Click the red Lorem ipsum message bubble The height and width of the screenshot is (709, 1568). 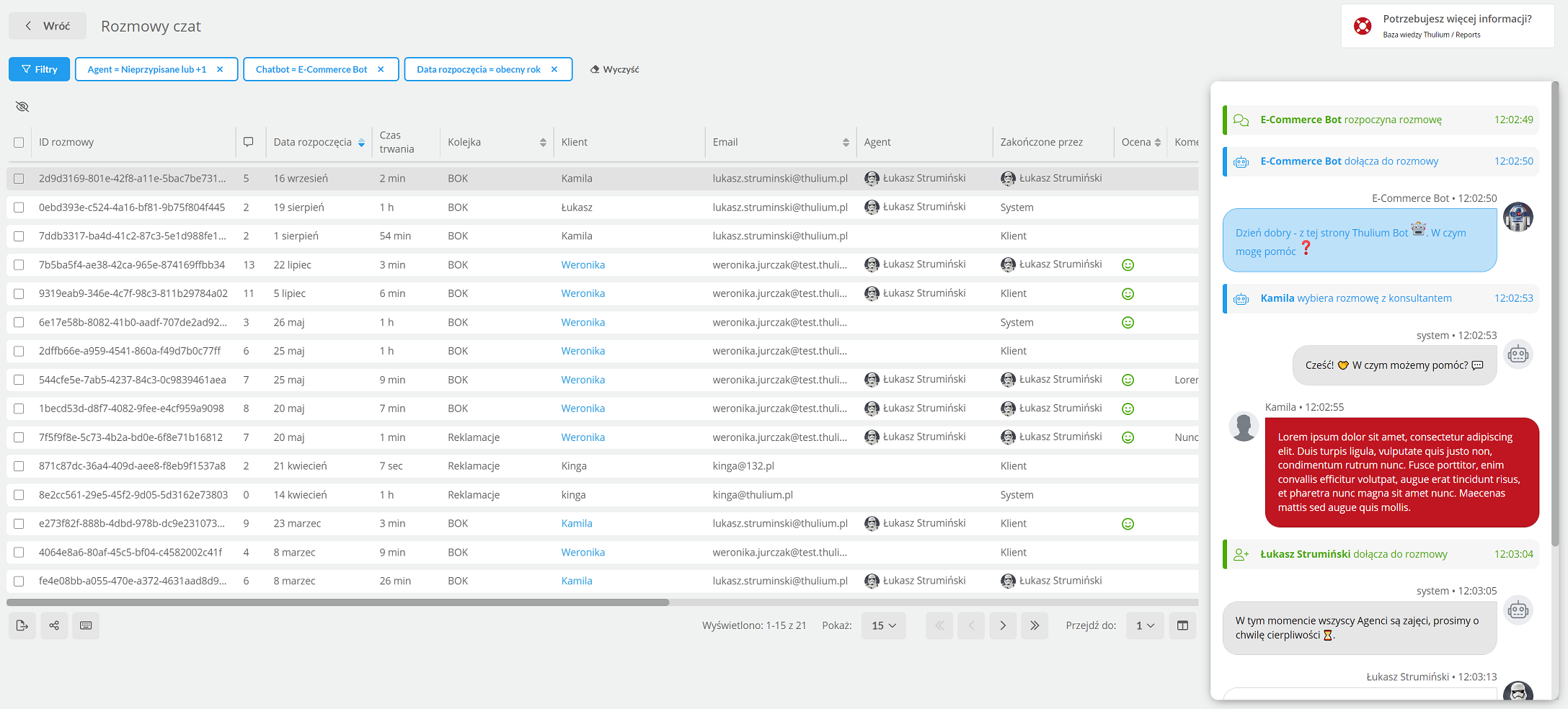pyautogui.click(x=1401, y=472)
